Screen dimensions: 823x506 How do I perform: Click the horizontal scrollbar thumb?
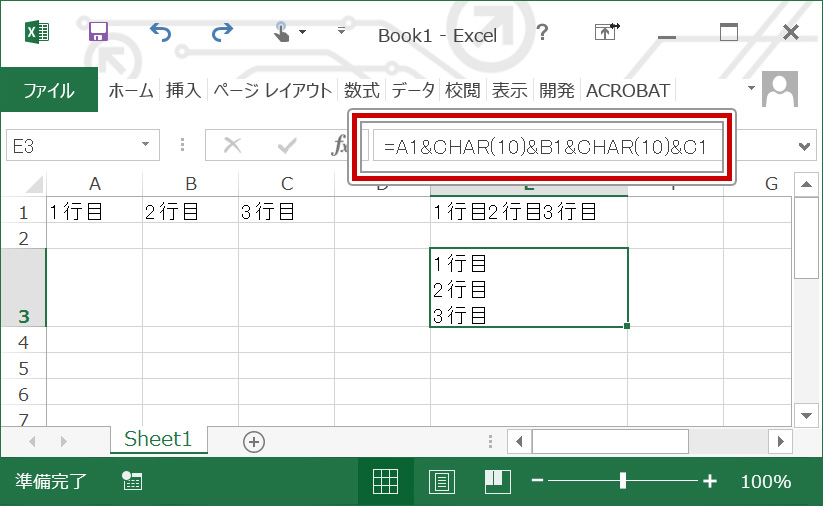[x=610, y=441]
